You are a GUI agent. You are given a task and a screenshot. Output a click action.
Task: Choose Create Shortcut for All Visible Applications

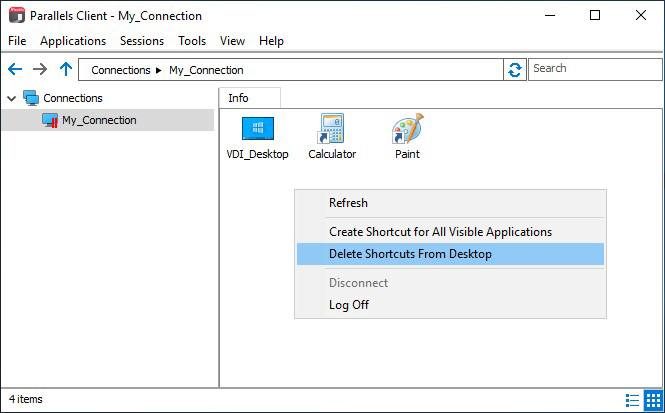450,232
